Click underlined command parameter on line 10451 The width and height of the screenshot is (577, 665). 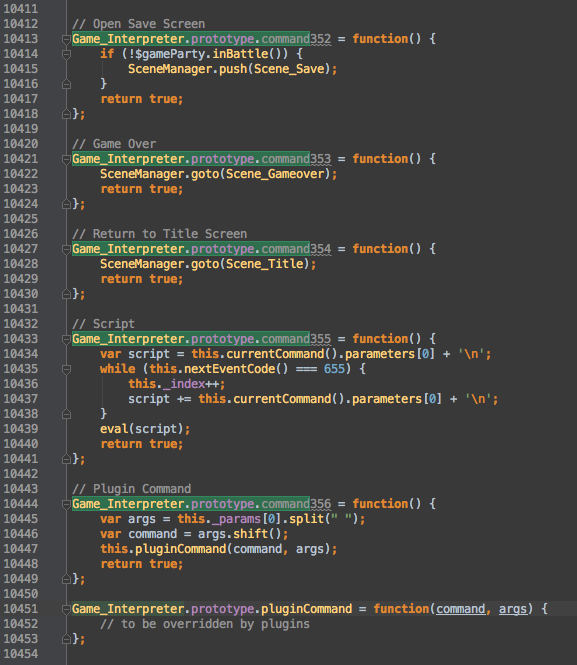pos(460,609)
